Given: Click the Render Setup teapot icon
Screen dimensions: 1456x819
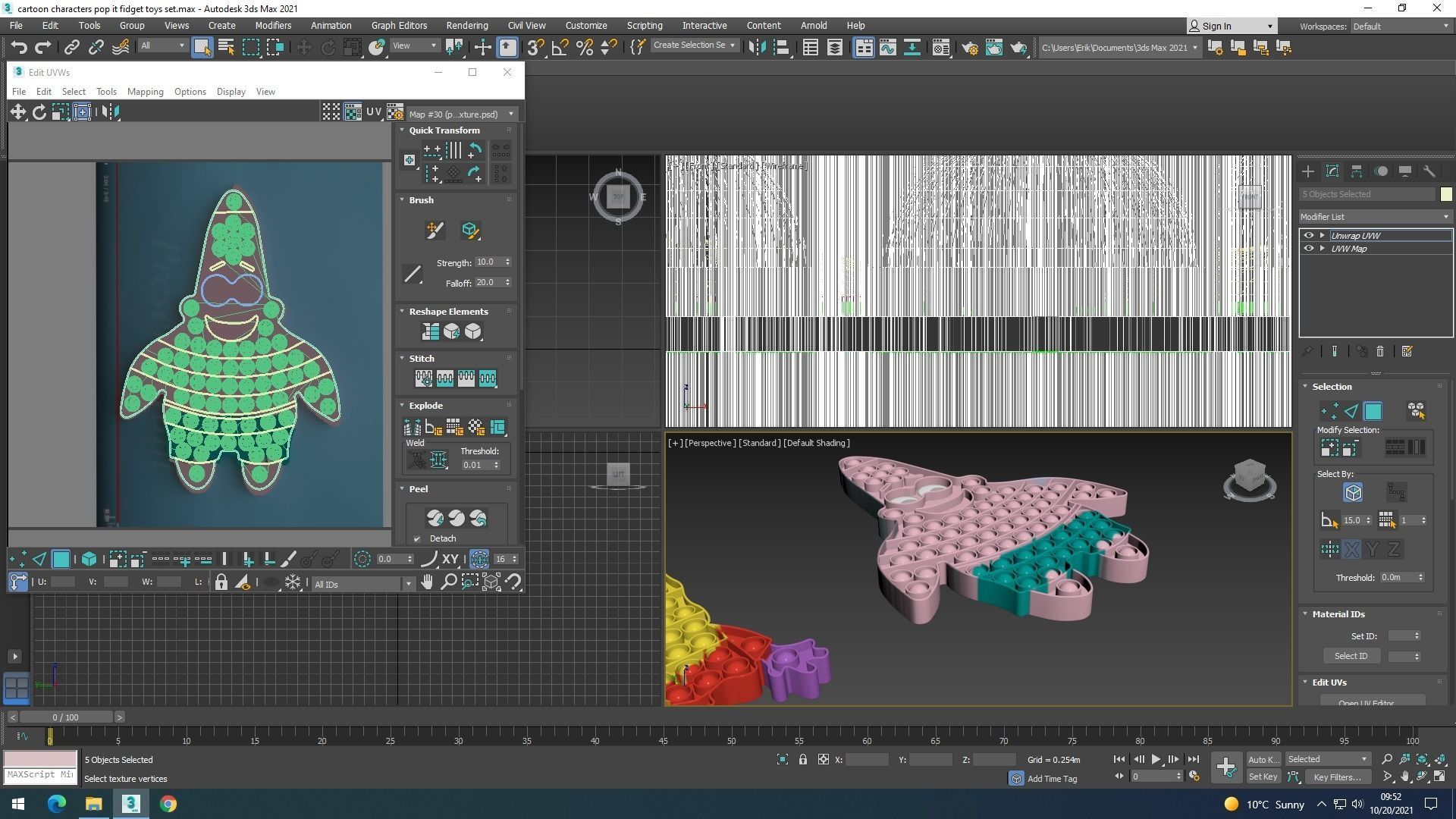Looking at the screenshot, I should (969, 48).
